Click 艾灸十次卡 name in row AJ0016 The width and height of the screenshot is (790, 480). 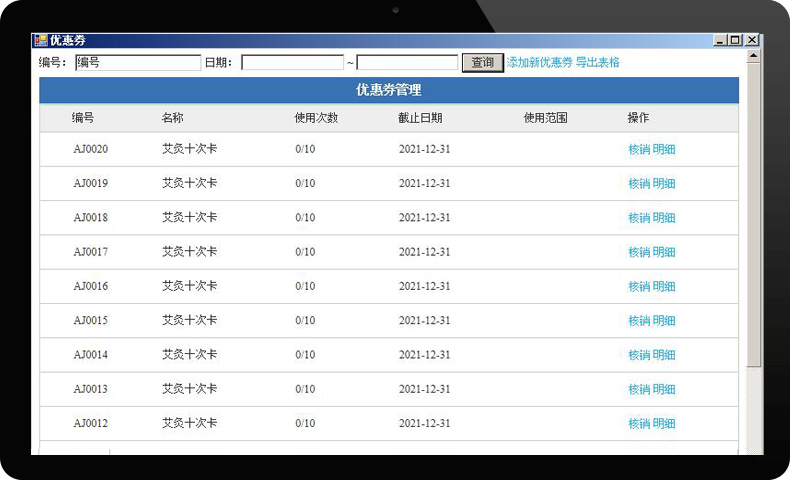click(189, 286)
